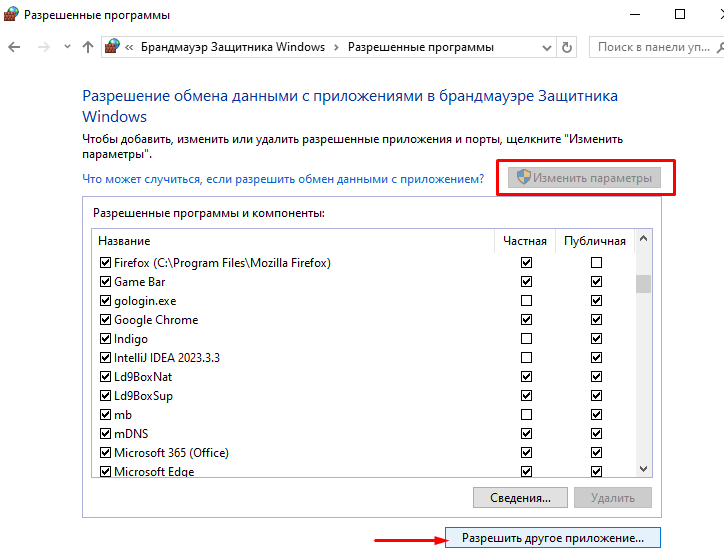The width and height of the screenshot is (724, 555).
Task: Enable Indigo Частная checkbox
Action: pos(526,338)
